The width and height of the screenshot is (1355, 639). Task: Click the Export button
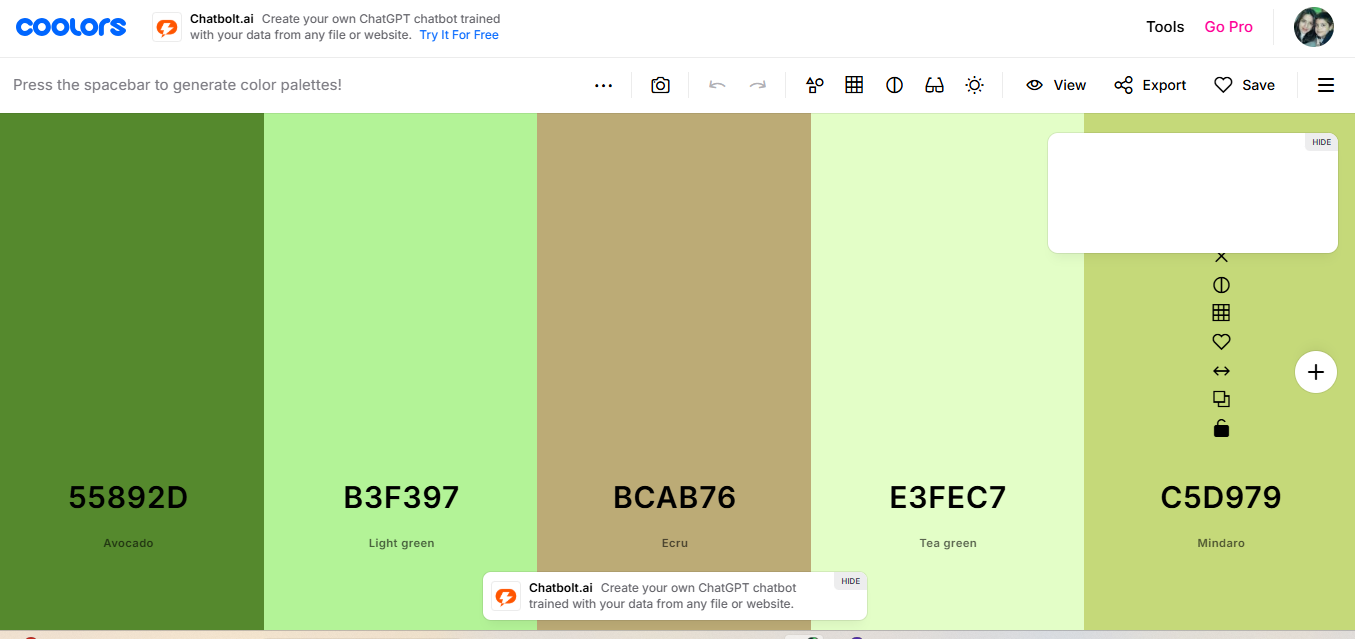pos(1150,85)
